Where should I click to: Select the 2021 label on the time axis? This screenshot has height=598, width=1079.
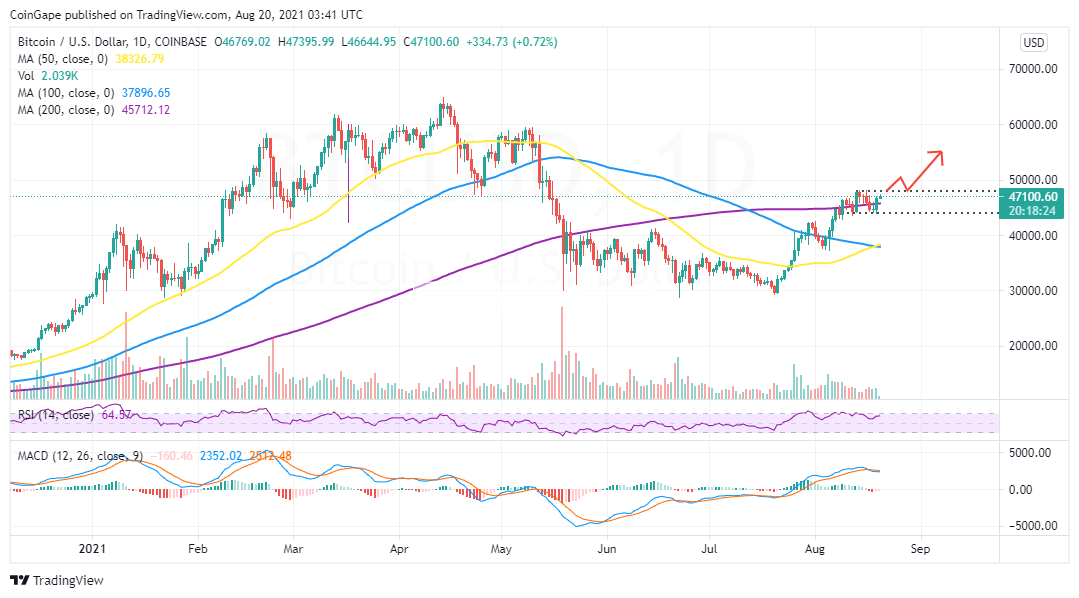point(91,549)
